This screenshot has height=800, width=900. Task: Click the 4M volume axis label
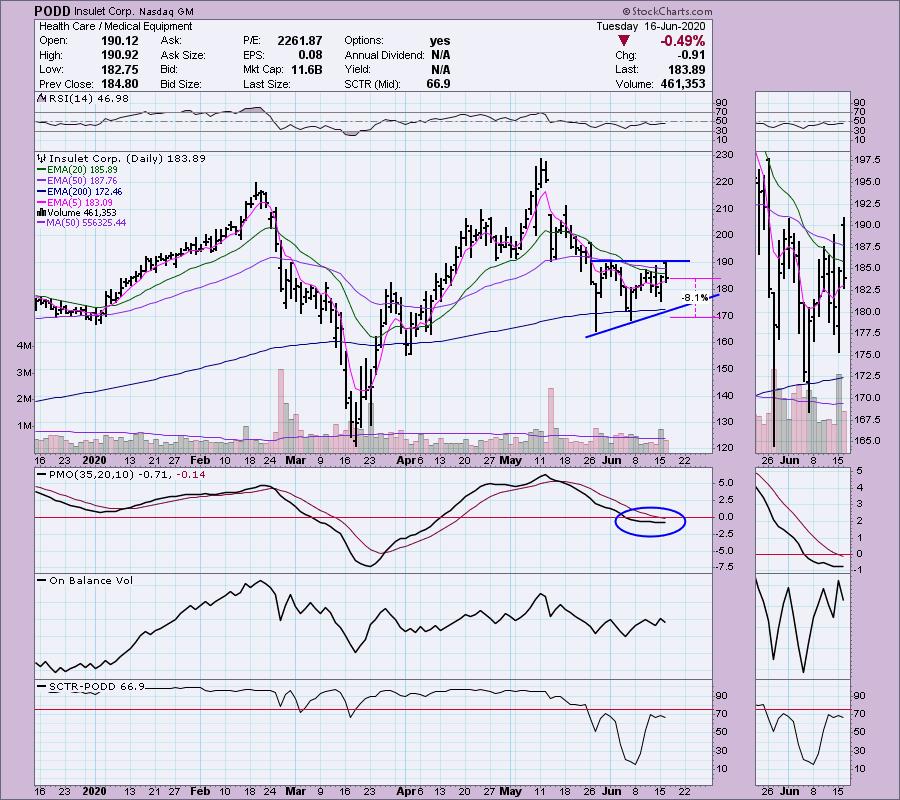[x=24, y=346]
